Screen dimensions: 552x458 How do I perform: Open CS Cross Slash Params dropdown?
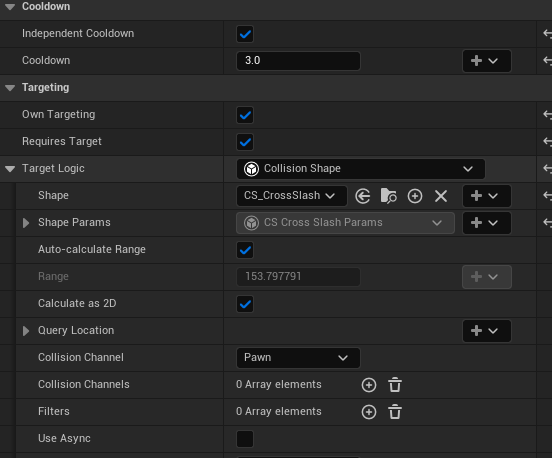345,223
